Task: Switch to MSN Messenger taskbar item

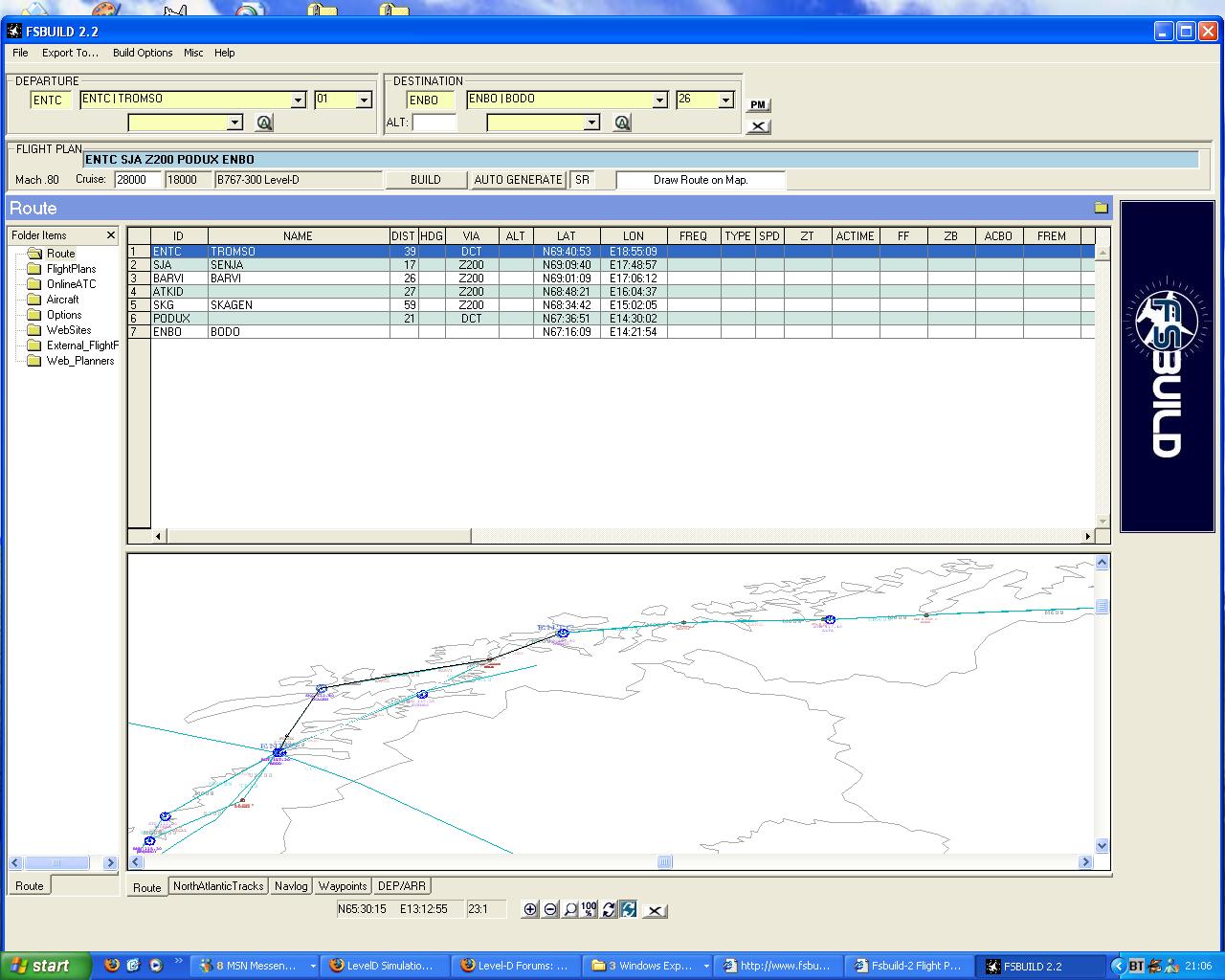Action: point(257,966)
